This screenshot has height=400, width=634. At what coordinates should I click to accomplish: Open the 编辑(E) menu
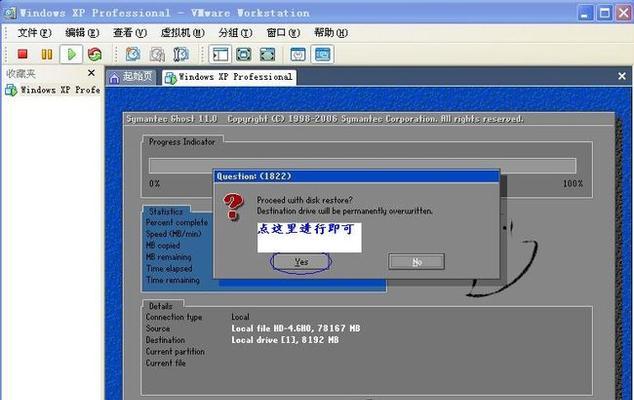[x=82, y=33]
